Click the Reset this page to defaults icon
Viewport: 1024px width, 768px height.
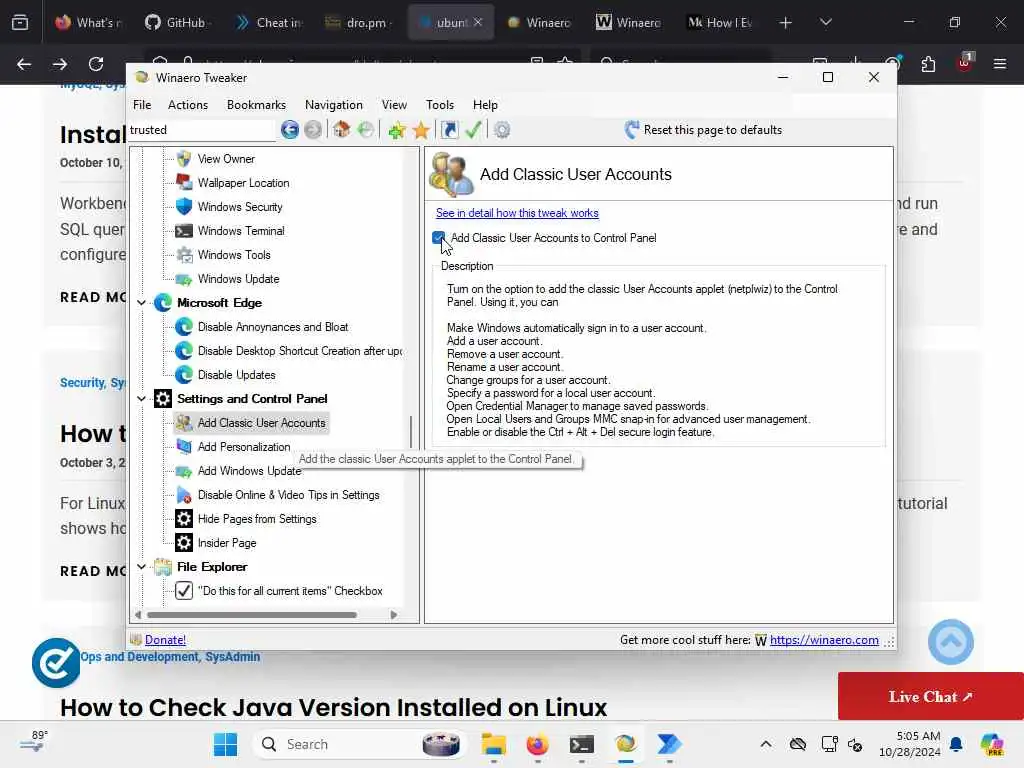[632, 129]
